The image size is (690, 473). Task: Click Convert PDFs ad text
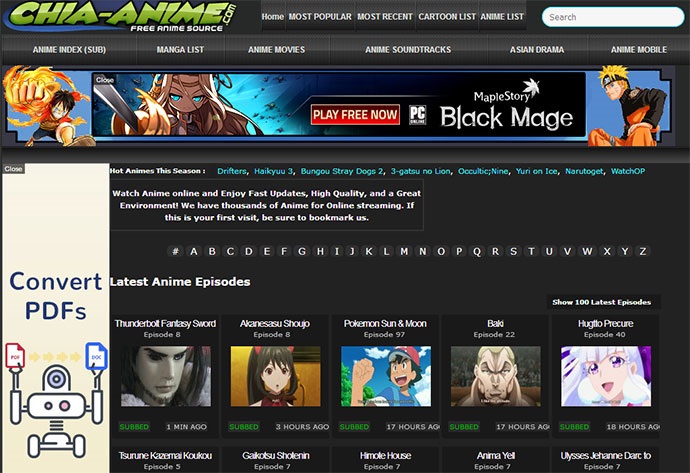[x=55, y=296]
